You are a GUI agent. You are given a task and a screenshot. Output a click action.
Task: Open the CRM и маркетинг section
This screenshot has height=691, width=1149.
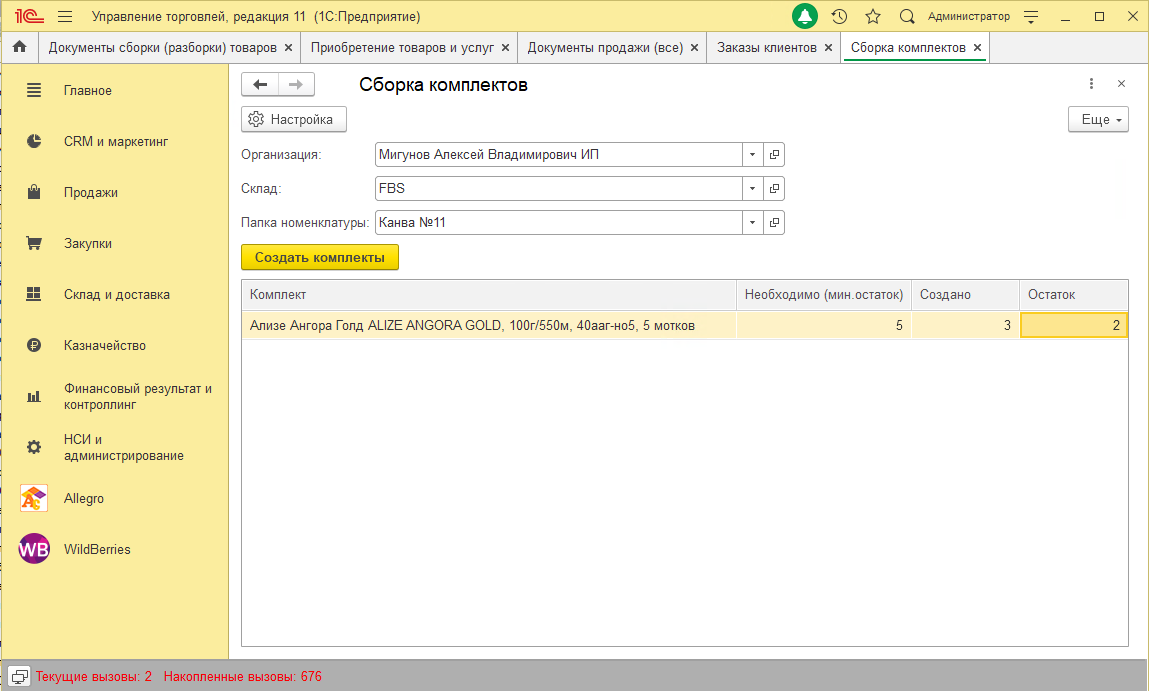coord(115,141)
